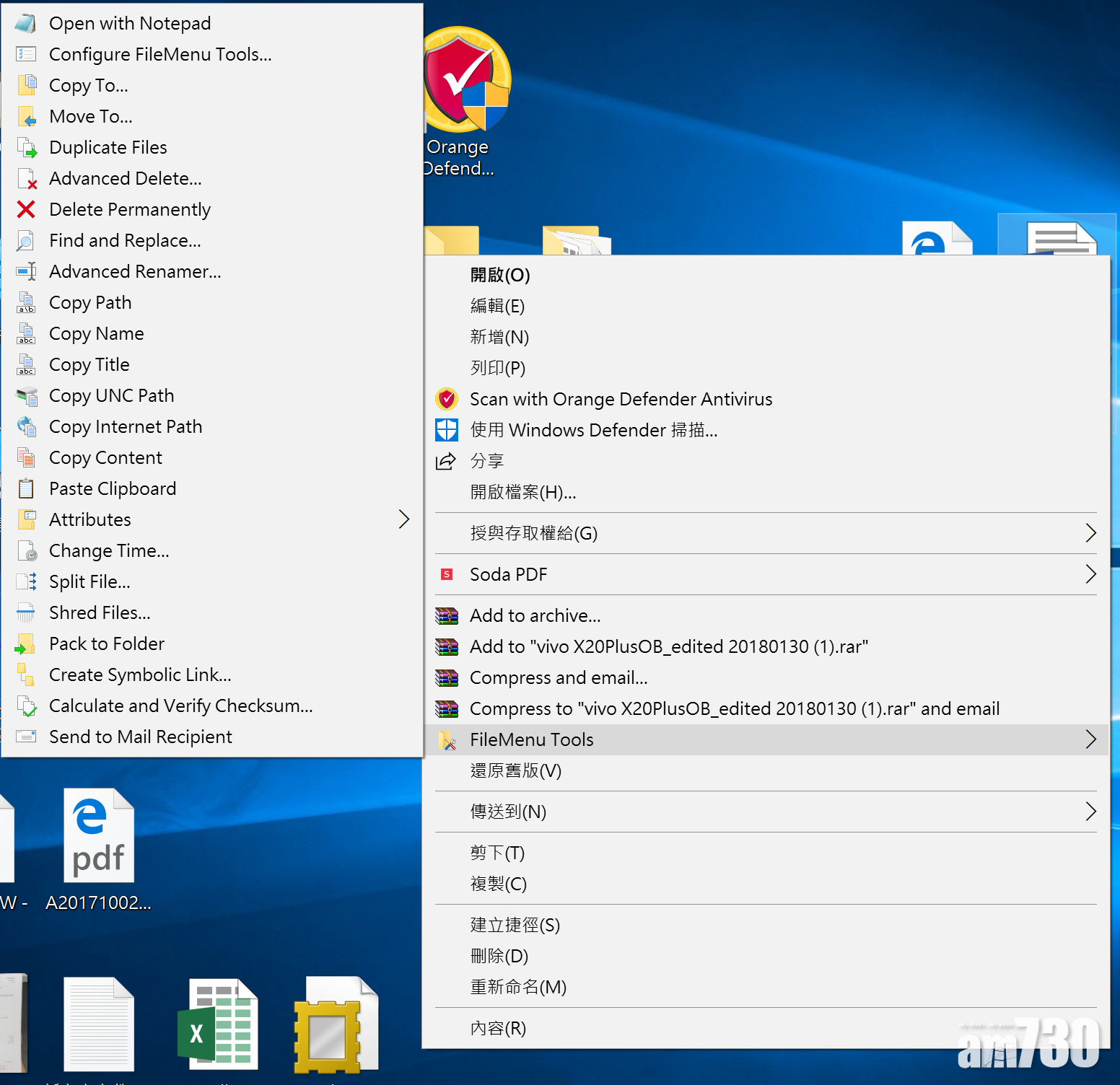Click the Windows Defender shield icon

tap(447, 430)
